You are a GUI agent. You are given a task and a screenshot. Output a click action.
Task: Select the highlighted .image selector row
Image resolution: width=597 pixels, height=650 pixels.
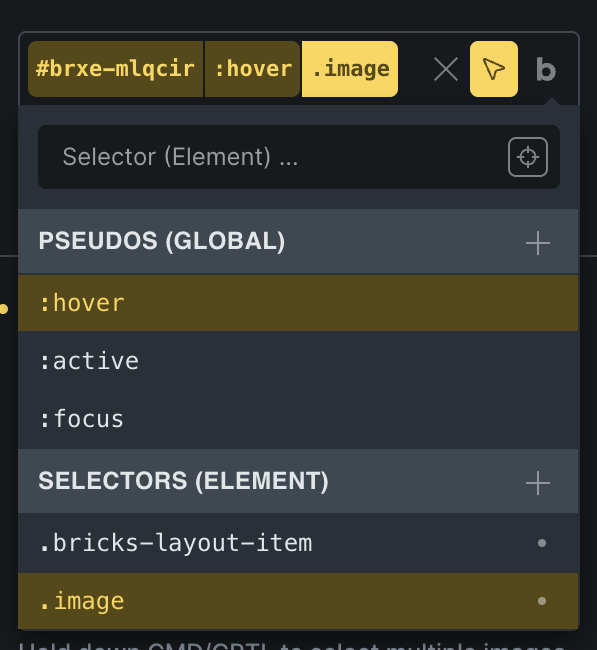(x=298, y=601)
